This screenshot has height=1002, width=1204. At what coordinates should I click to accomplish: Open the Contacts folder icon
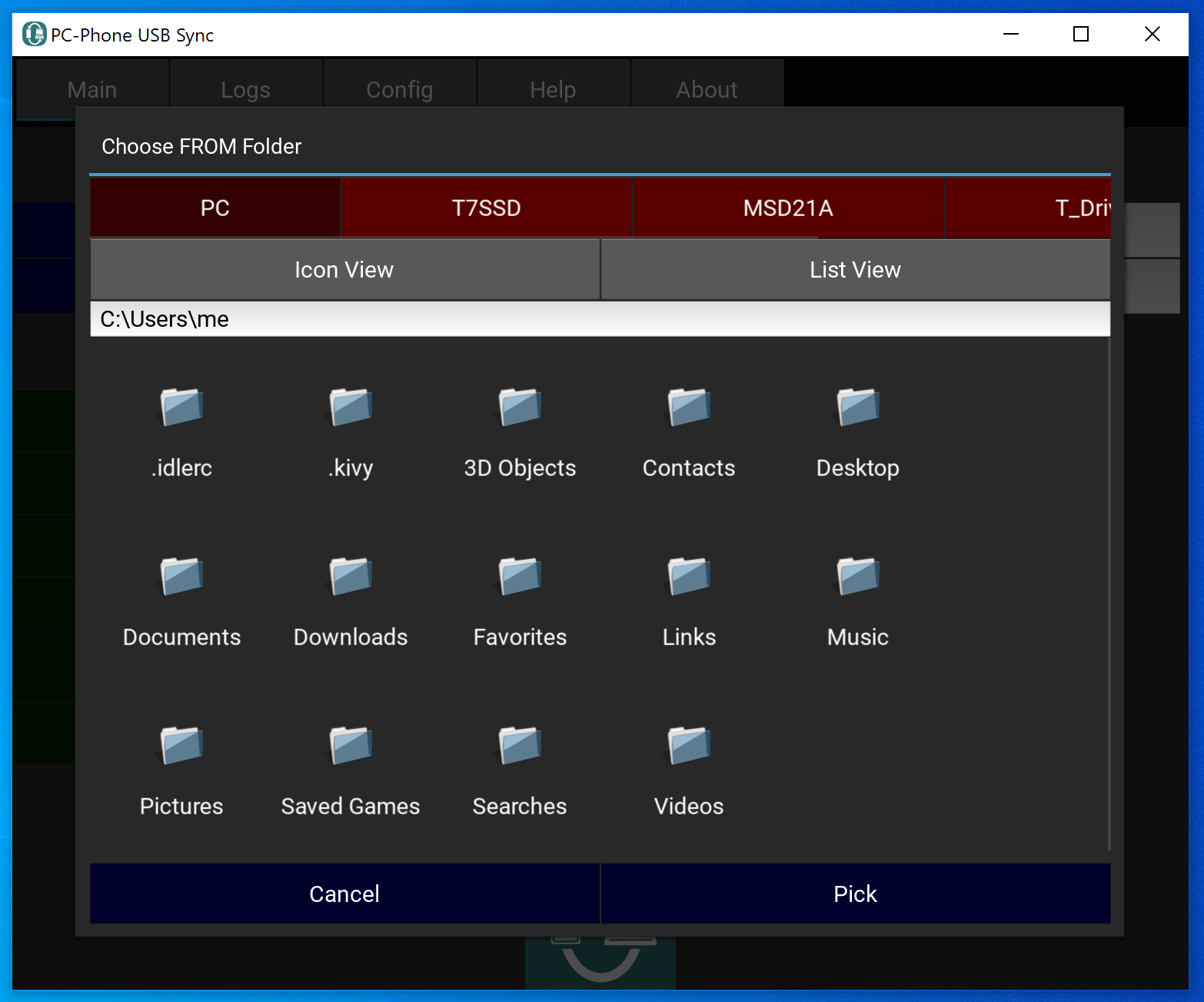(689, 408)
